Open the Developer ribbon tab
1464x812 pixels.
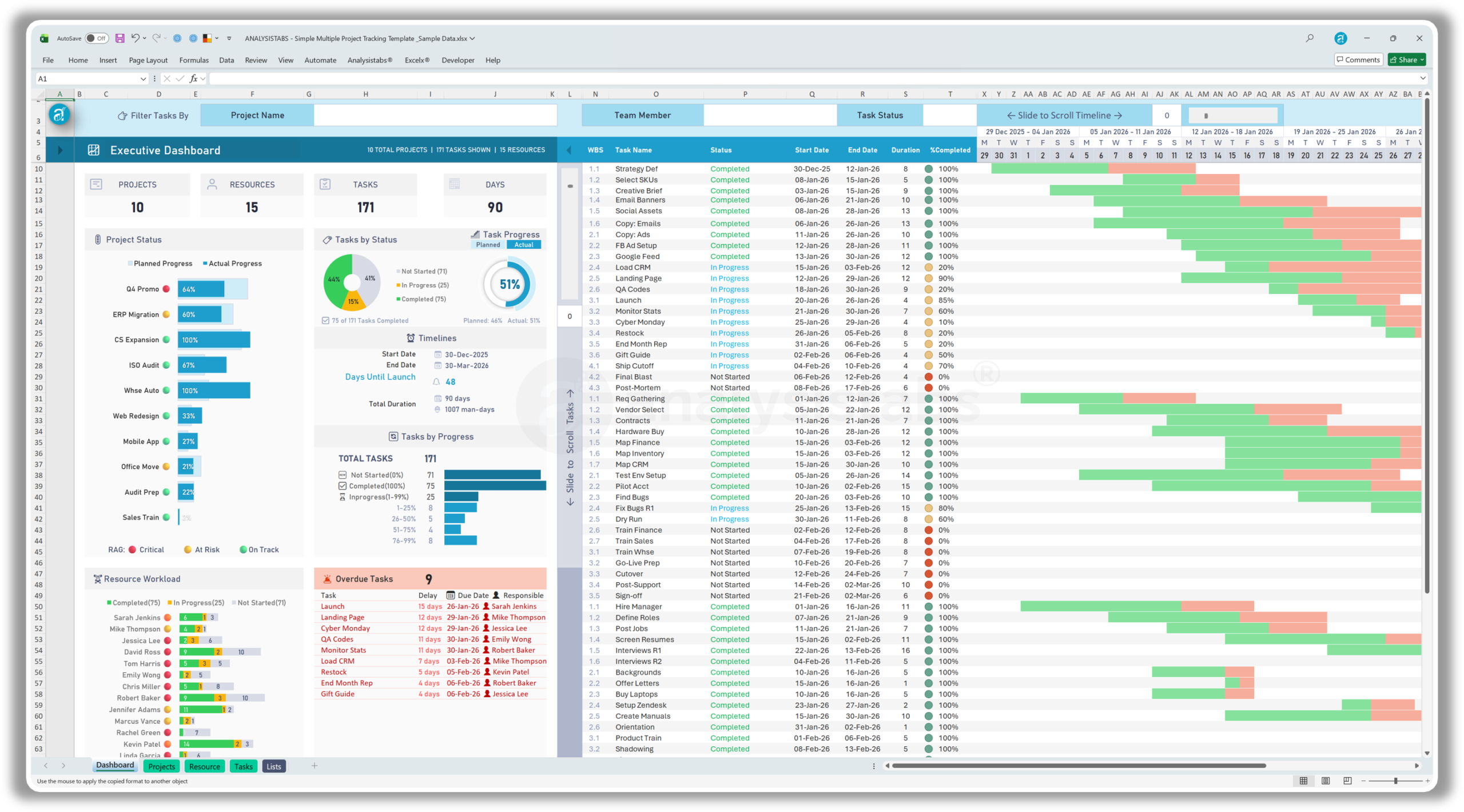click(x=457, y=59)
